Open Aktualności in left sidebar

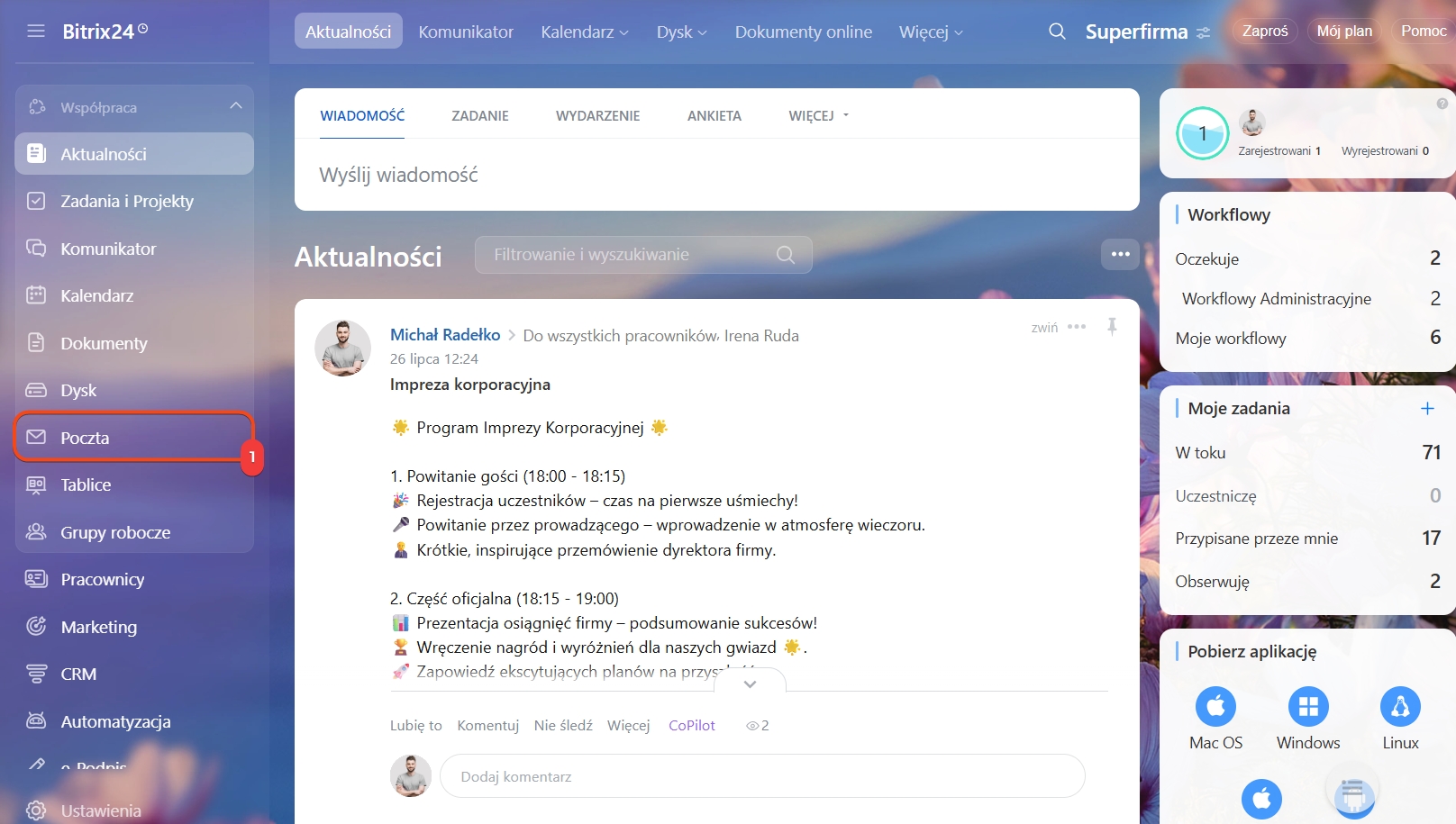click(134, 154)
